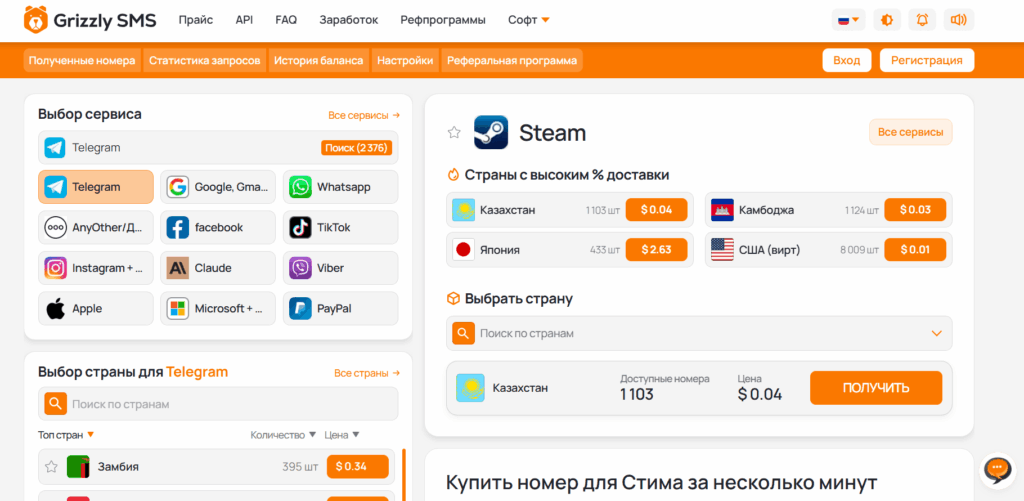This screenshot has width=1024, height=501.
Task: Click the 1 103 available numbers value
Action: (637, 394)
